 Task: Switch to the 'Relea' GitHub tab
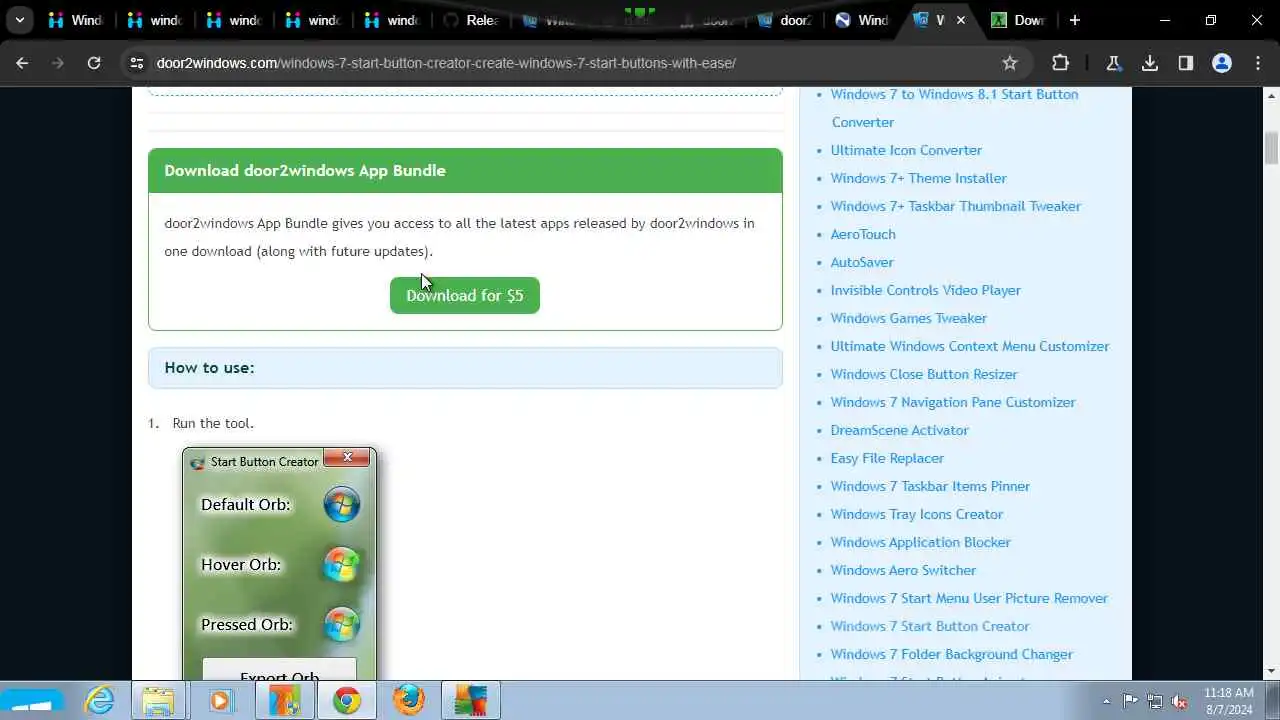coord(470,20)
